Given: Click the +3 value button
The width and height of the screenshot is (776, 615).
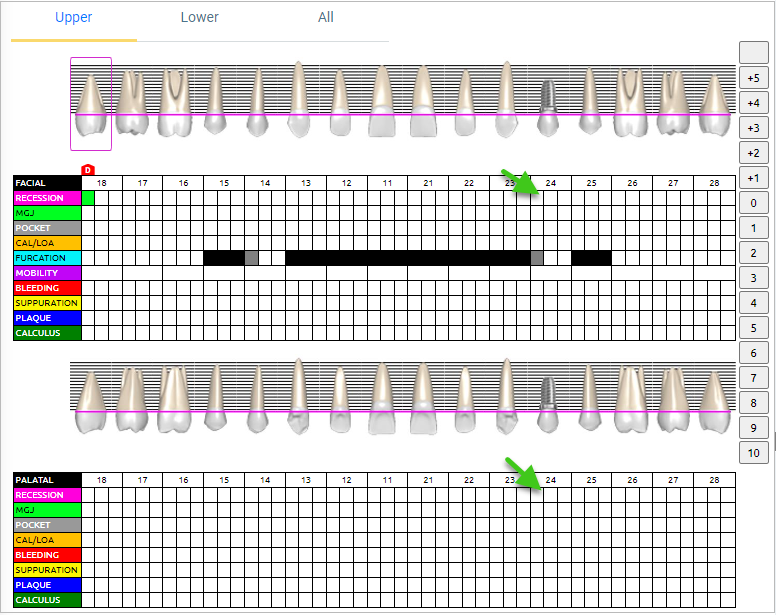Looking at the screenshot, I should (753, 128).
